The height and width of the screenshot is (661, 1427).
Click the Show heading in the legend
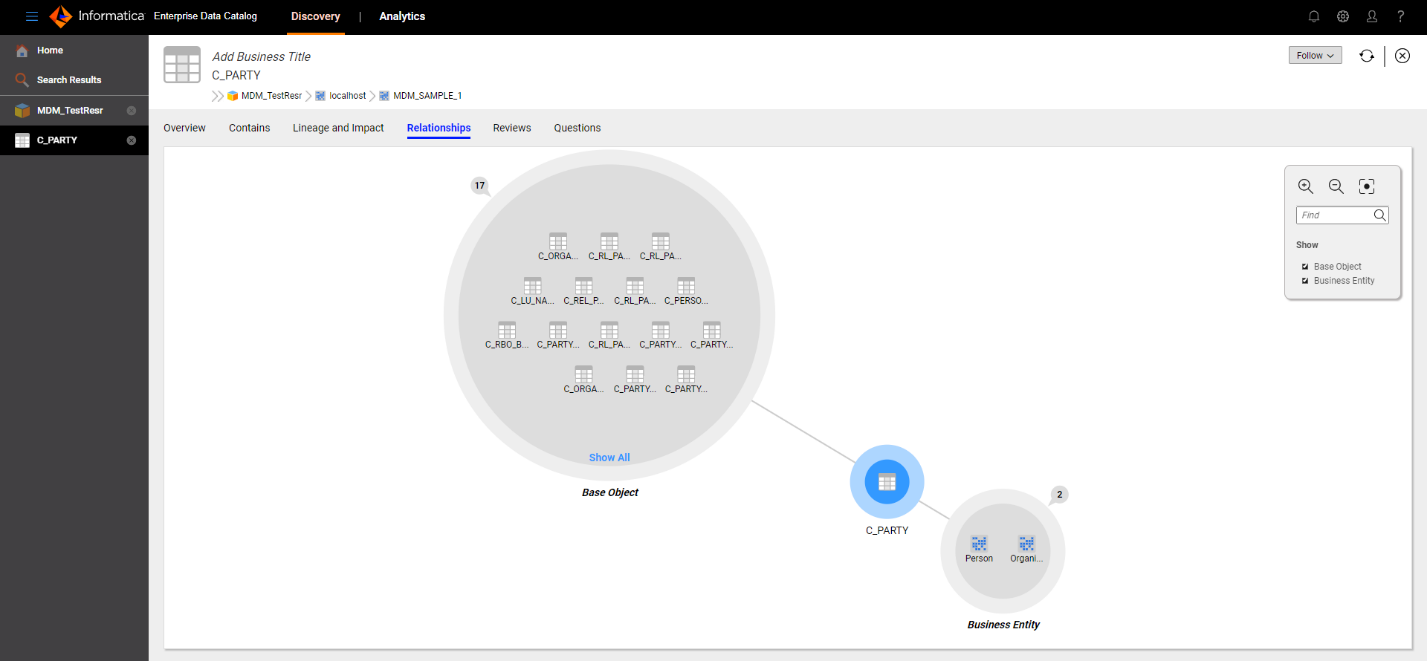click(x=1307, y=245)
